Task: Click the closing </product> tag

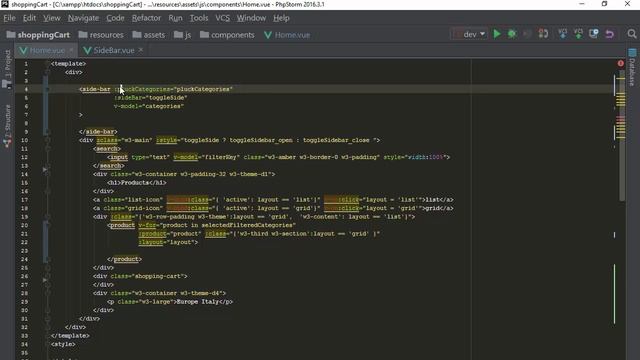Action: 124,259
